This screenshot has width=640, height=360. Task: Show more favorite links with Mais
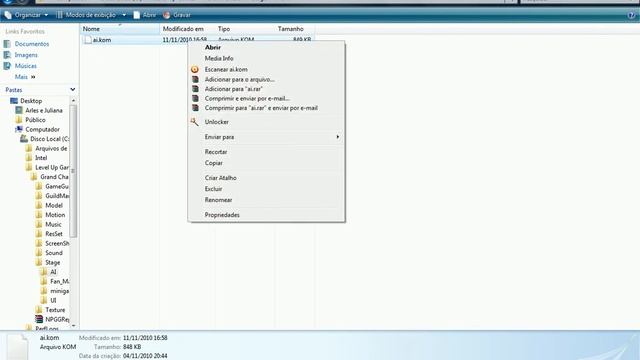[25, 77]
